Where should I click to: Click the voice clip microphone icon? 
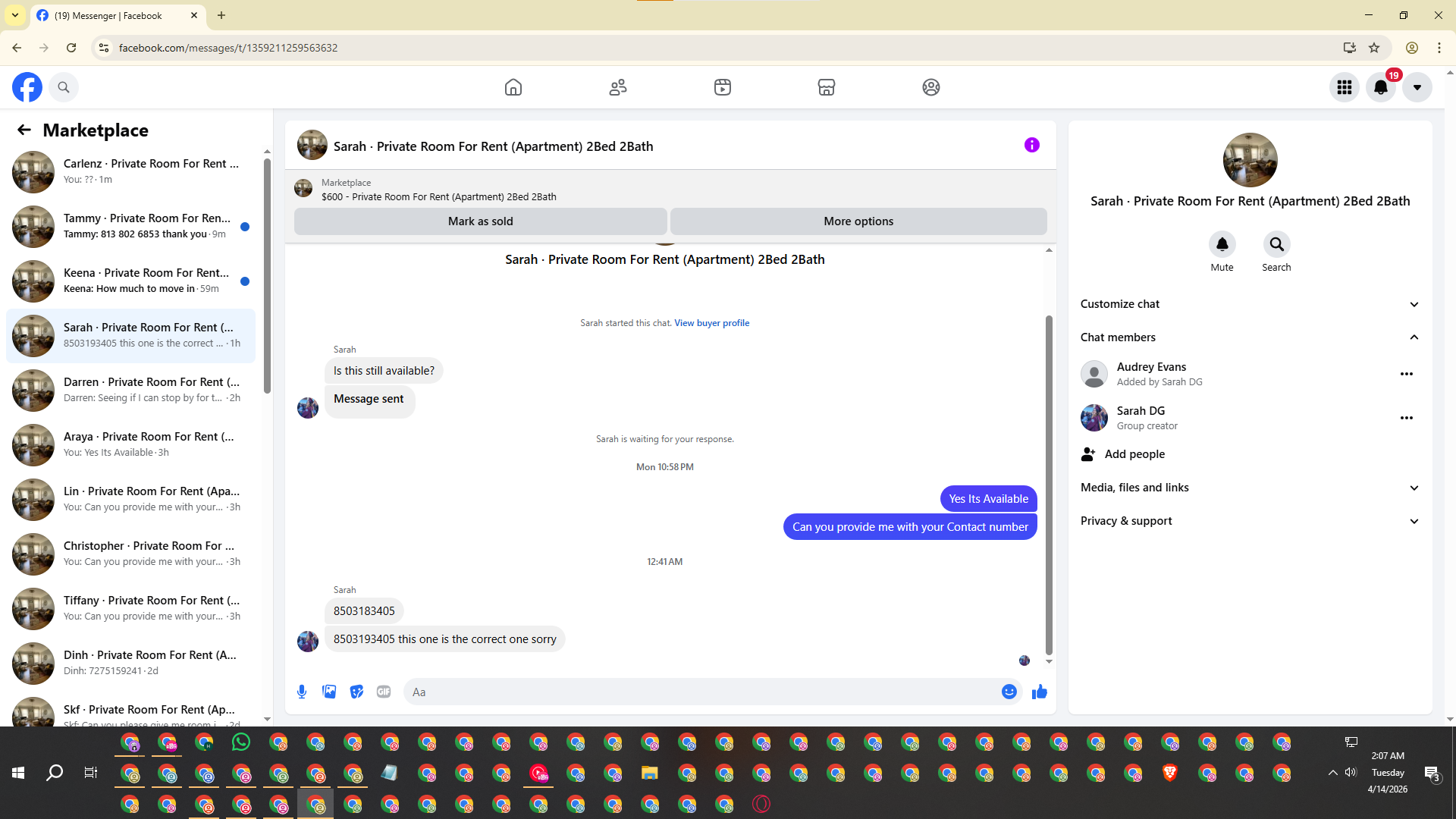click(x=302, y=692)
